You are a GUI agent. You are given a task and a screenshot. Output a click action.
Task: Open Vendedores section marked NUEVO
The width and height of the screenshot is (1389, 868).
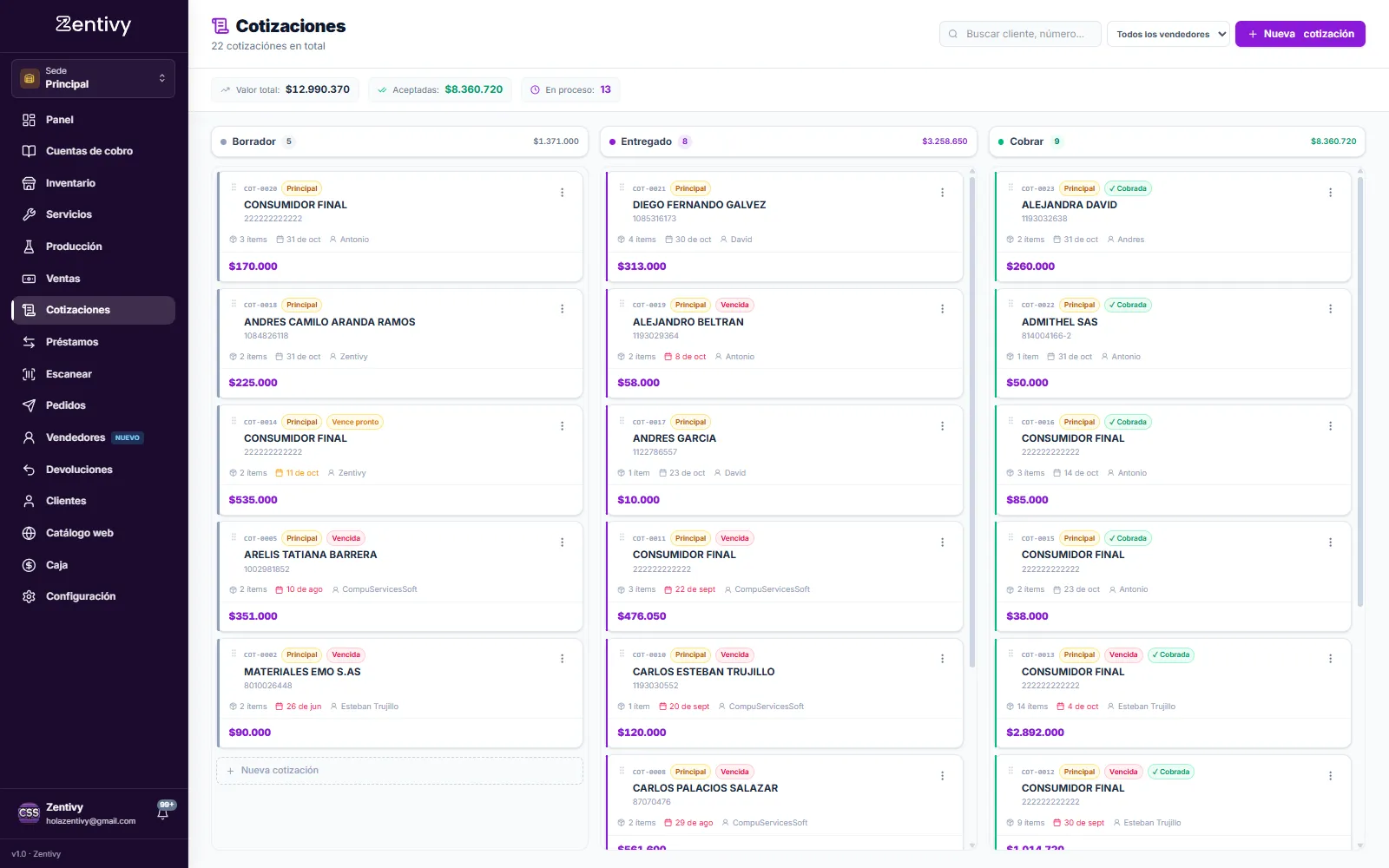tap(93, 437)
